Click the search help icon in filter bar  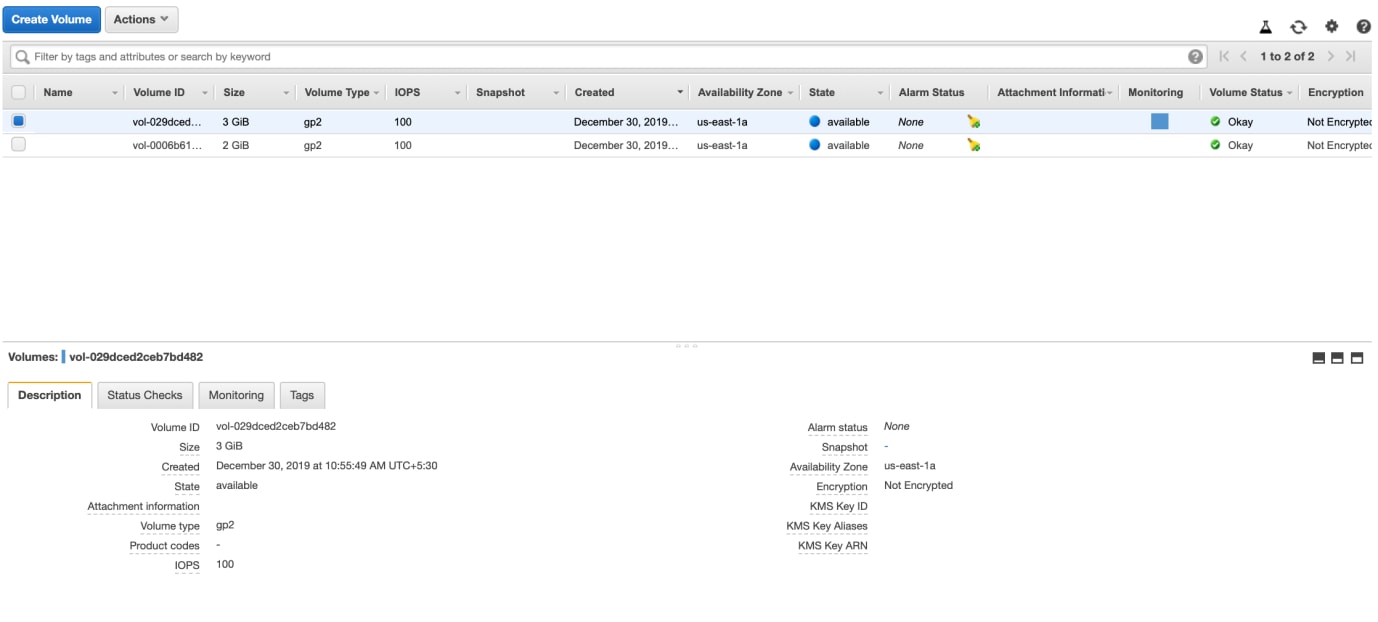[x=1196, y=56]
